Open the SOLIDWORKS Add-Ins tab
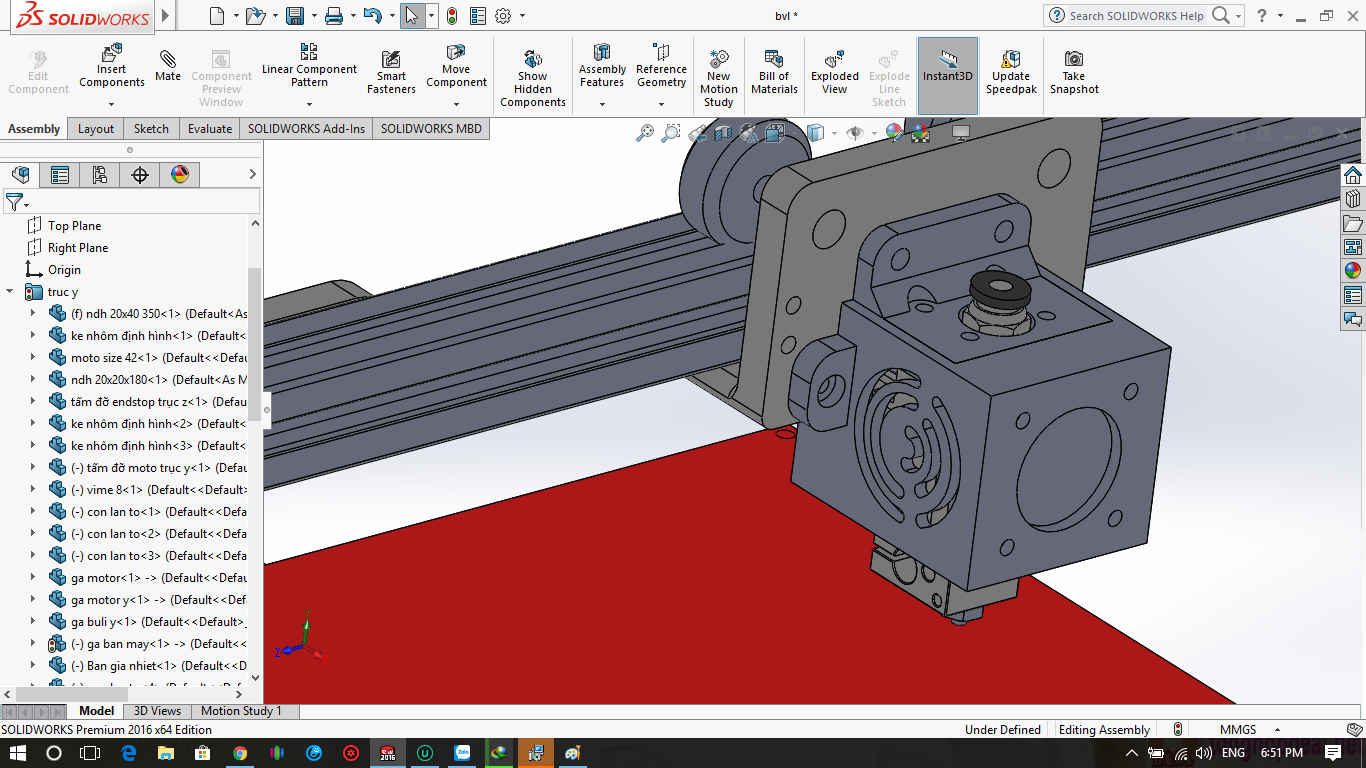The width and height of the screenshot is (1366, 768). click(307, 129)
